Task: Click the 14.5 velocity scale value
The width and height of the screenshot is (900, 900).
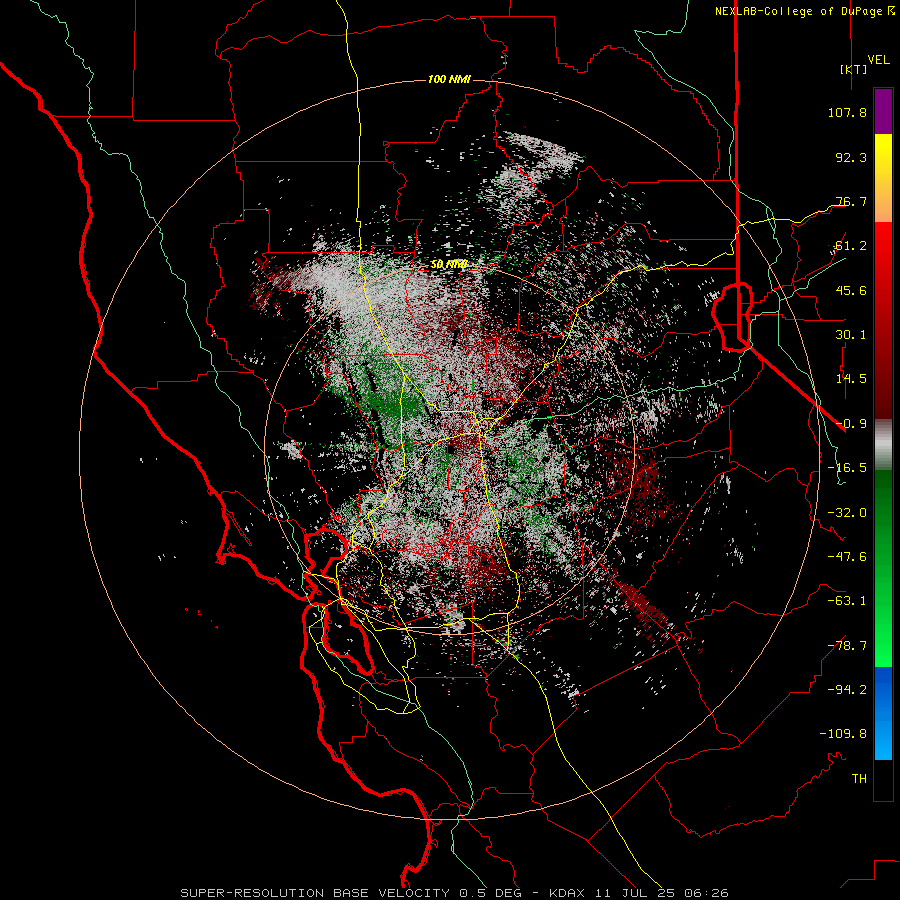Action: pyautogui.click(x=851, y=379)
